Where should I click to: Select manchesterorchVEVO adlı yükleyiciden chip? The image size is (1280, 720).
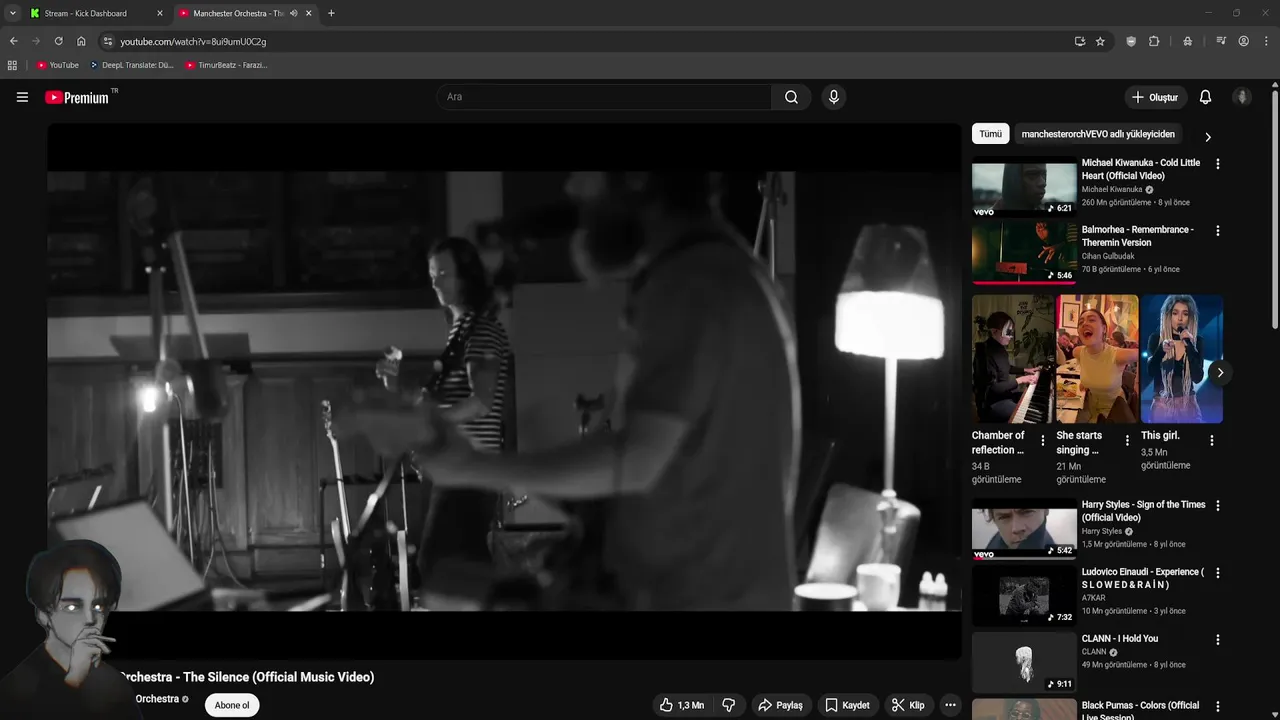coord(1098,134)
